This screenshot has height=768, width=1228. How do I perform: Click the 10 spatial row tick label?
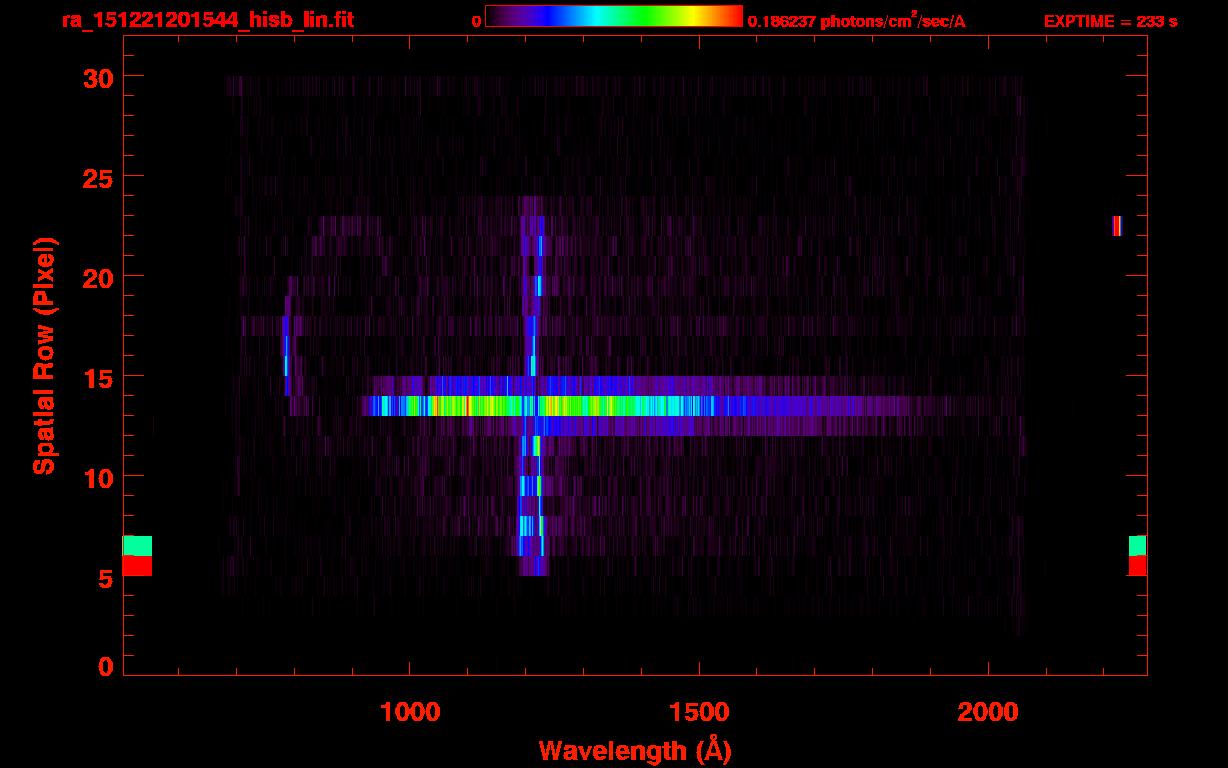tap(97, 477)
